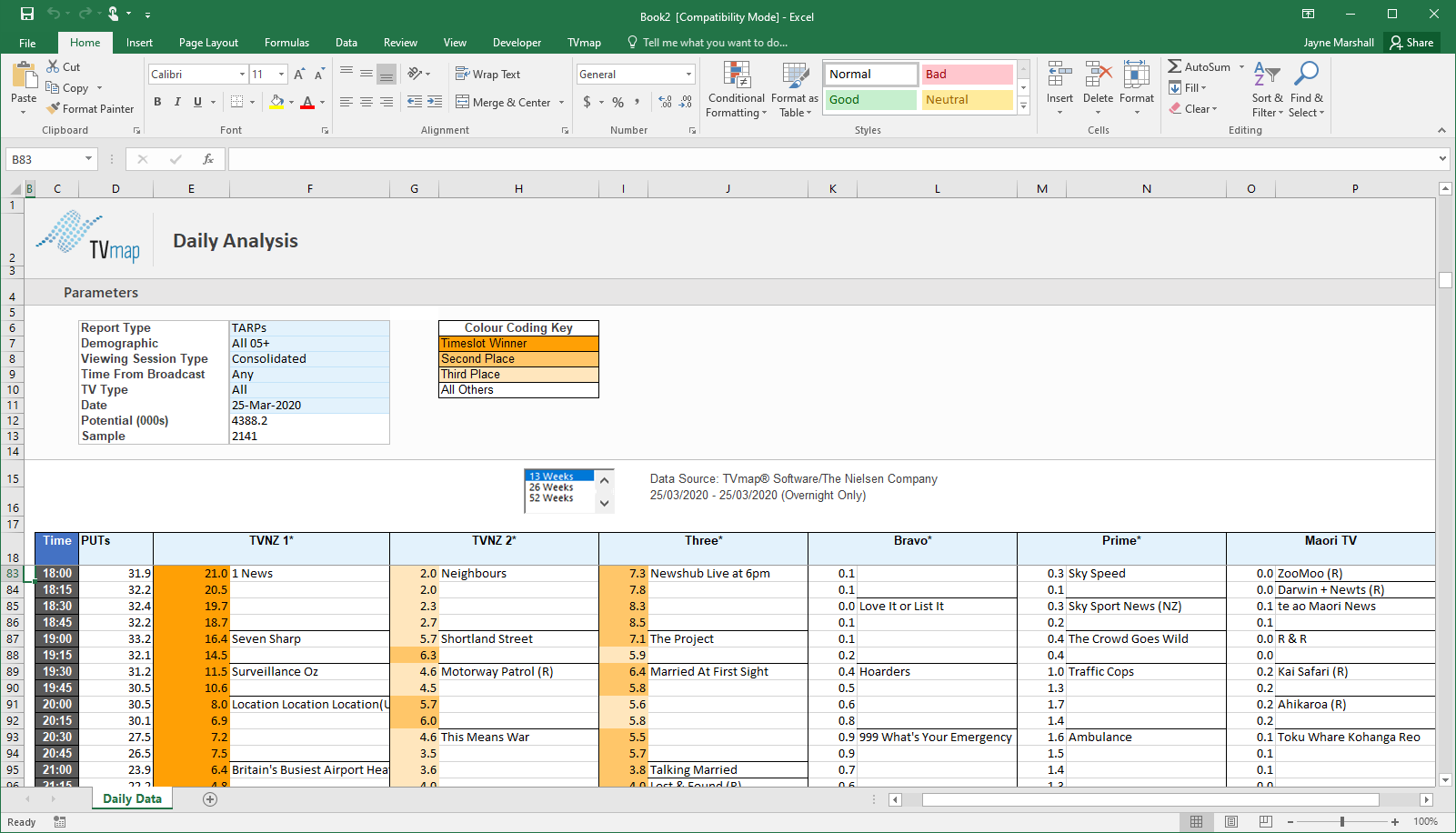1456x833 pixels.
Task: Click the Decrease Indent icon
Action: click(415, 102)
